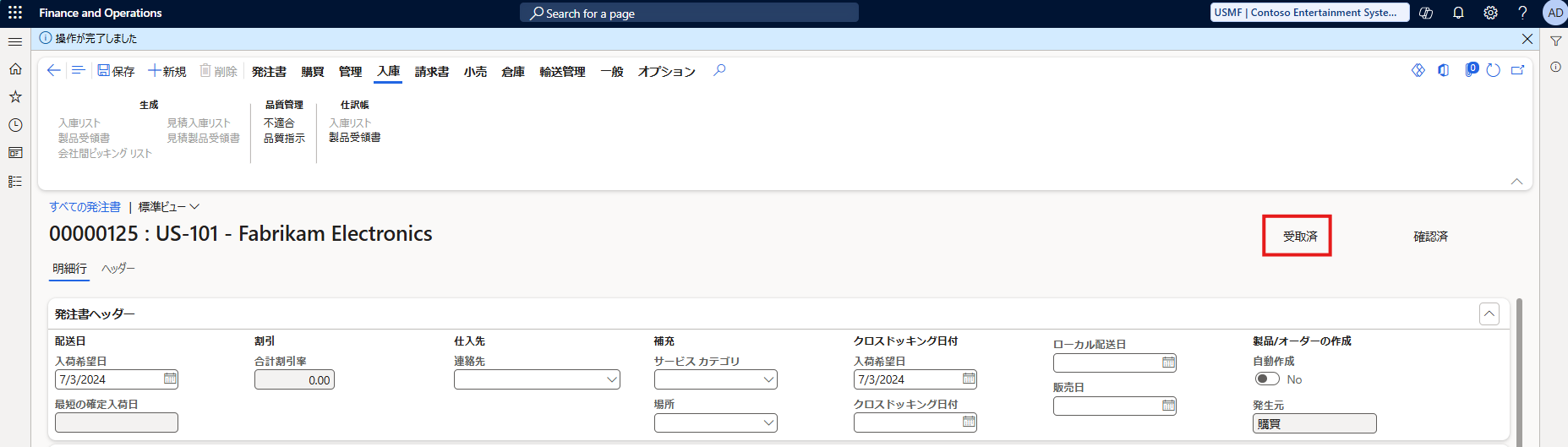
Task: Expand the hamburger navigation pane icon
Action: (x=15, y=41)
